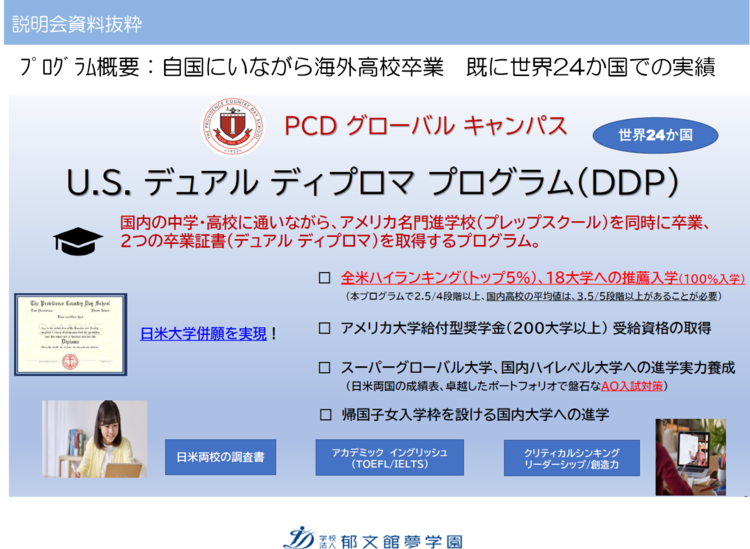Click the U.S. デュアル ディプロマ プログラム heading
750x549 pixels.
pos(373,183)
